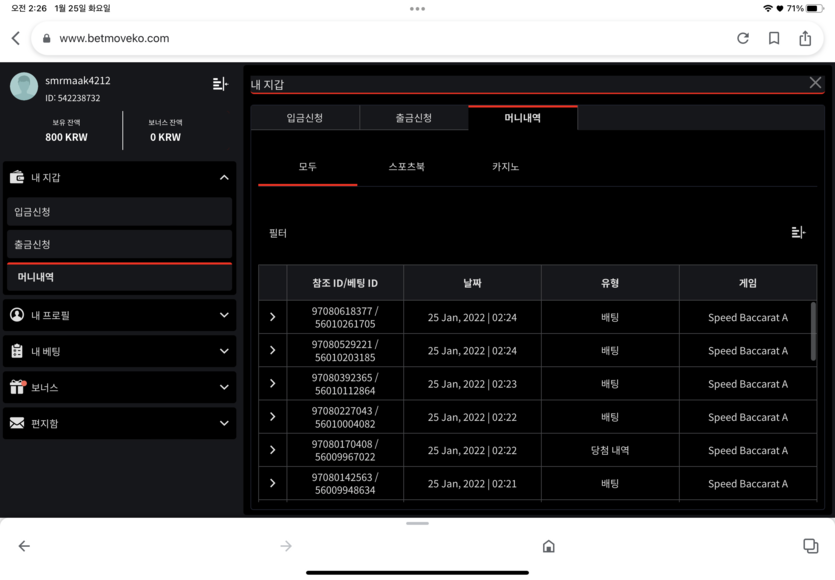Screen dimensions: 835x580
Task: Click the 유형 column header
Action: pyautogui.click(x=610, y=283)
